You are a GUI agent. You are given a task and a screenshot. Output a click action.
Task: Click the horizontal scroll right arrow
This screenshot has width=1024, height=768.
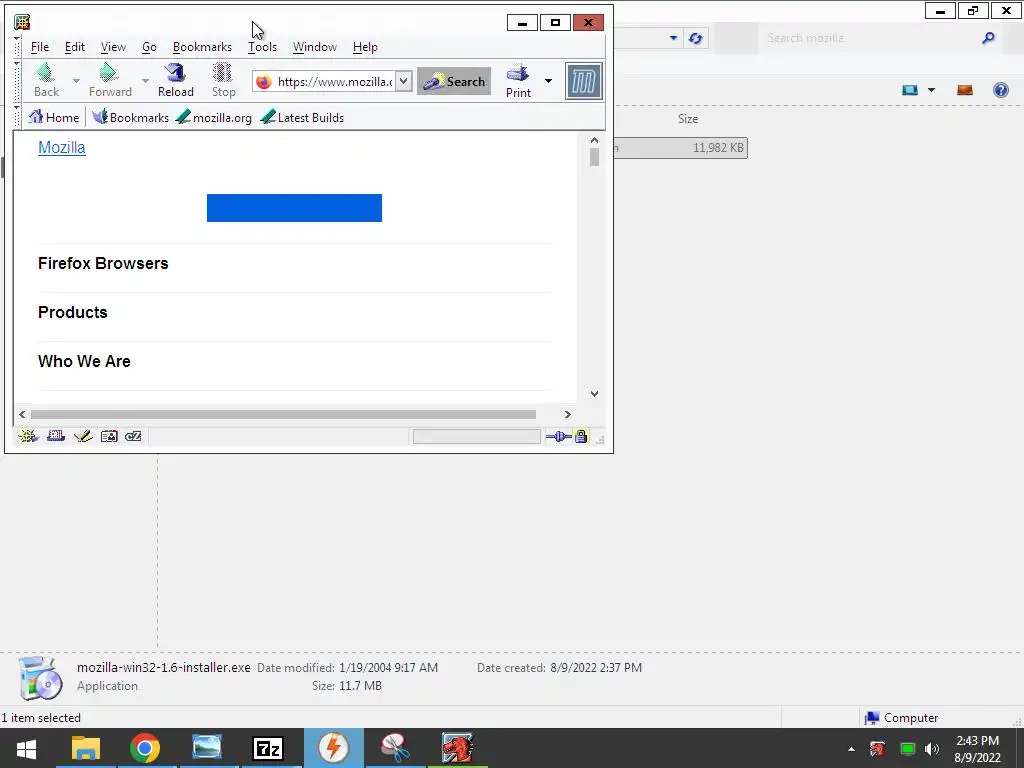pyautogui.click(x=568, y=415)
